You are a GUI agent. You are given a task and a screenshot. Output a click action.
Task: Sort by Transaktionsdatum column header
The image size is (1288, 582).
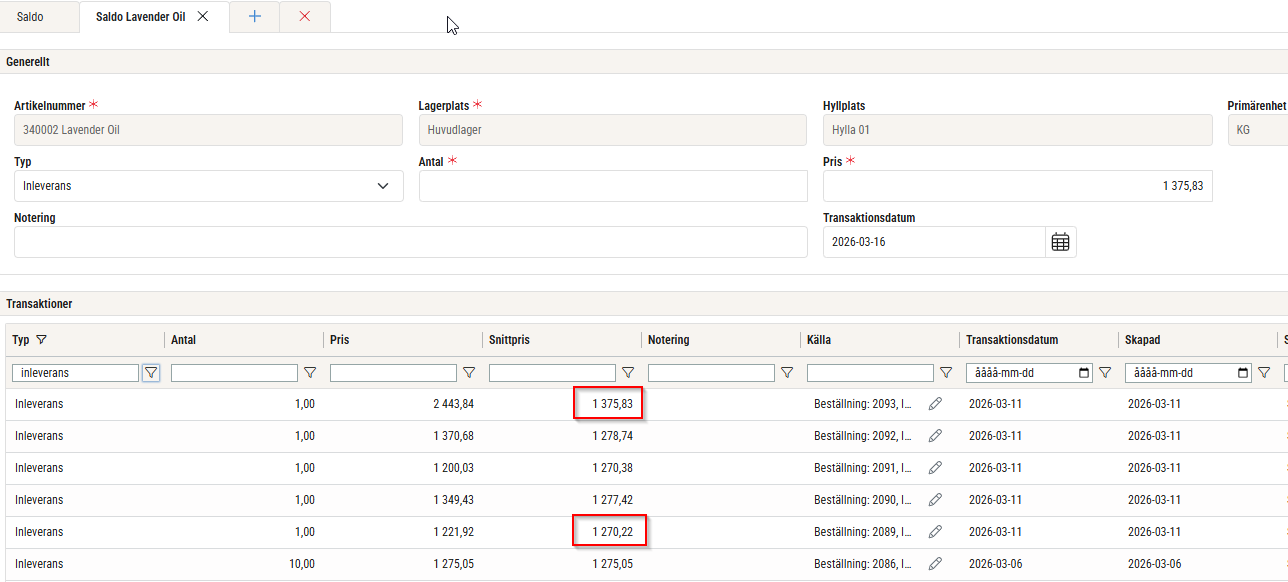click(1011, 340)
